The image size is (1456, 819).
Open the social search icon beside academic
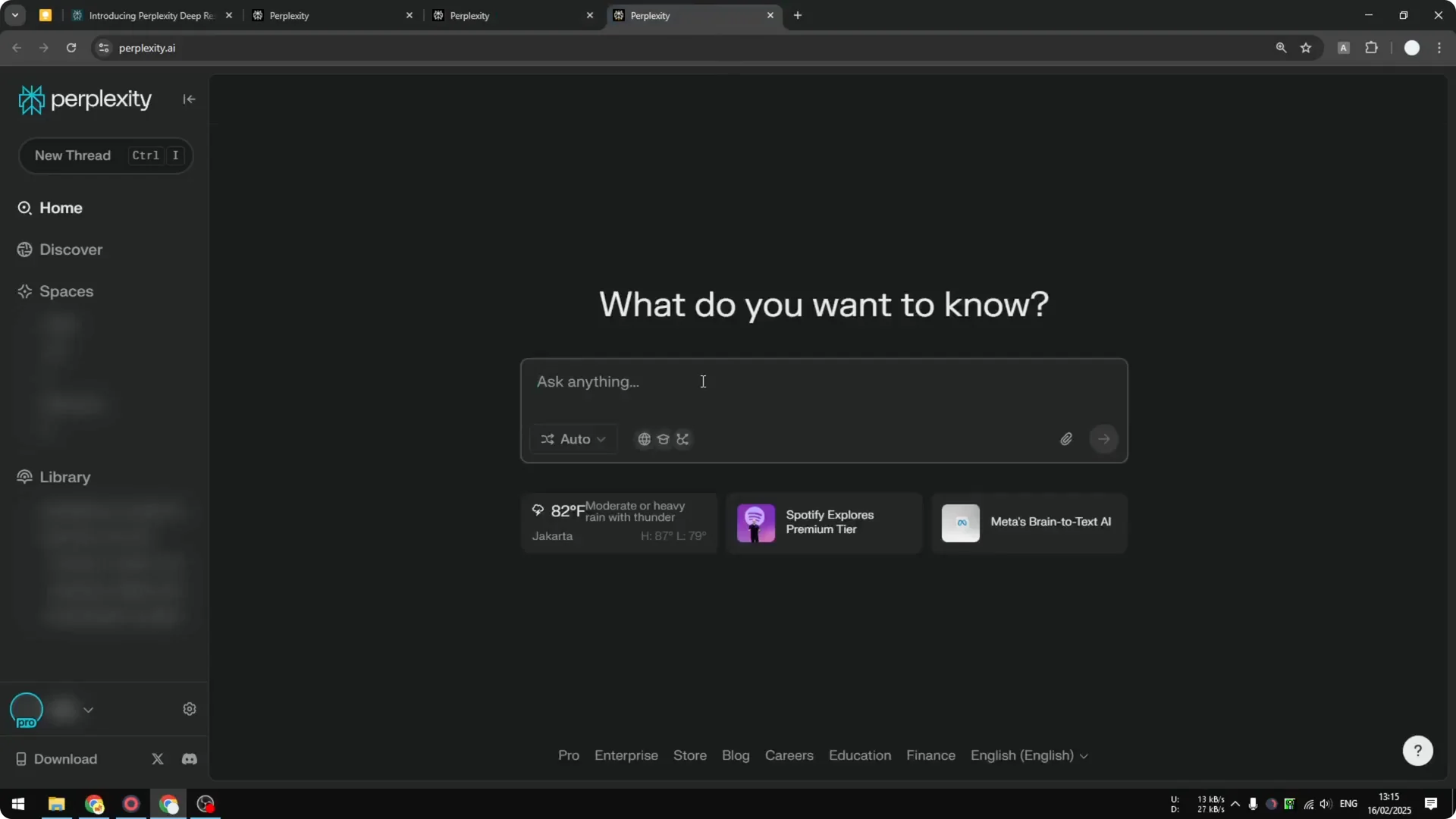click(x=682, y=439)
